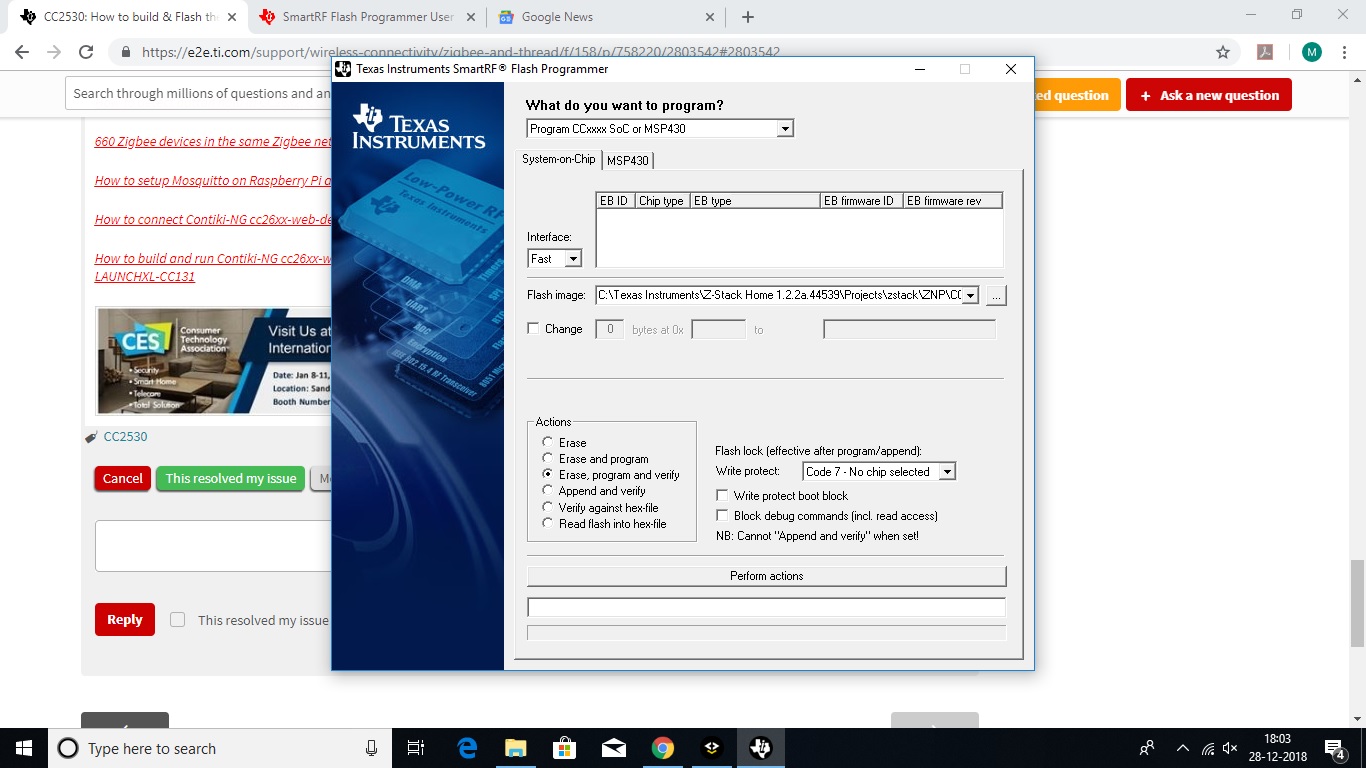Click Ask a new question button
This screenshot has width=1366, height=768.
[1209, 95]
